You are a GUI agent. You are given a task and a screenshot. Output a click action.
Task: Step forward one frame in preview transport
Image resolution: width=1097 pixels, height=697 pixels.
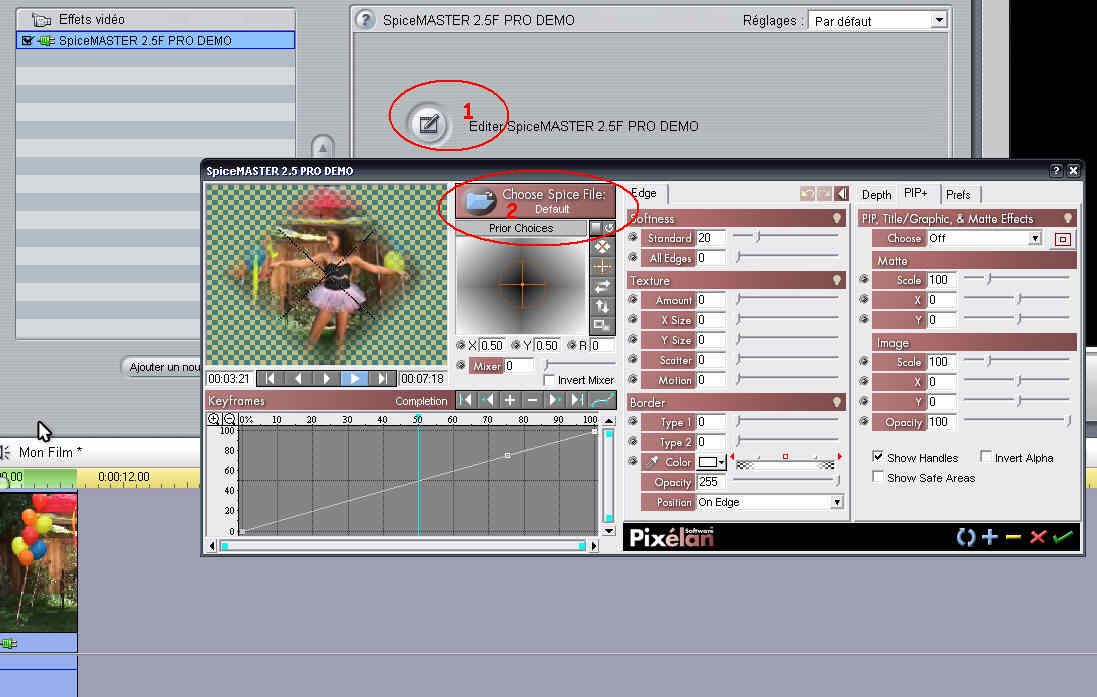(x=326, y=379)
